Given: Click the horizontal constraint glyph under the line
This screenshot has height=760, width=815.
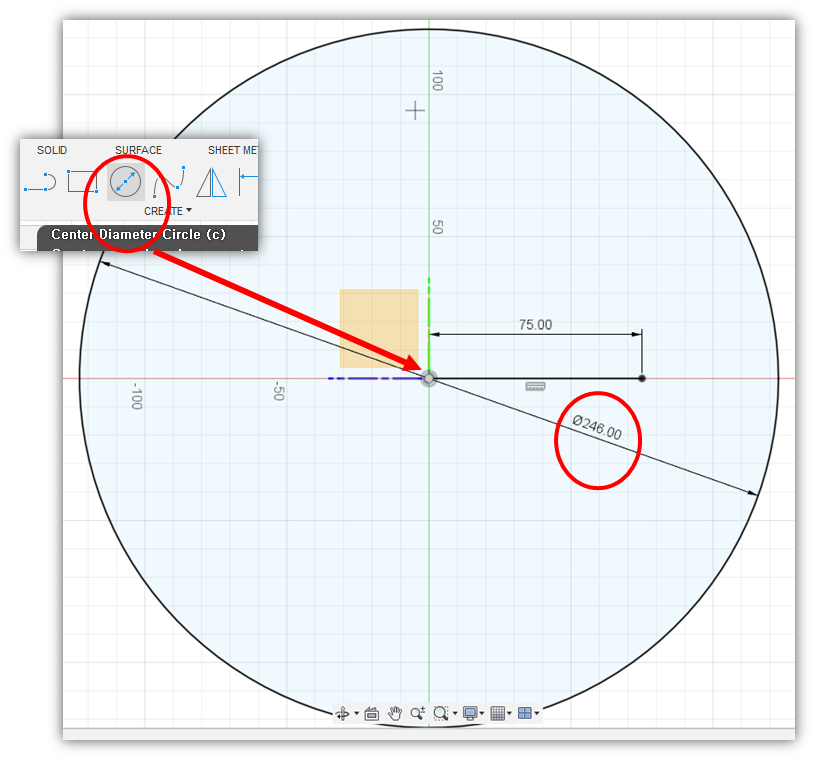Looking at the screenshot, I should click(x=535, y=386).
